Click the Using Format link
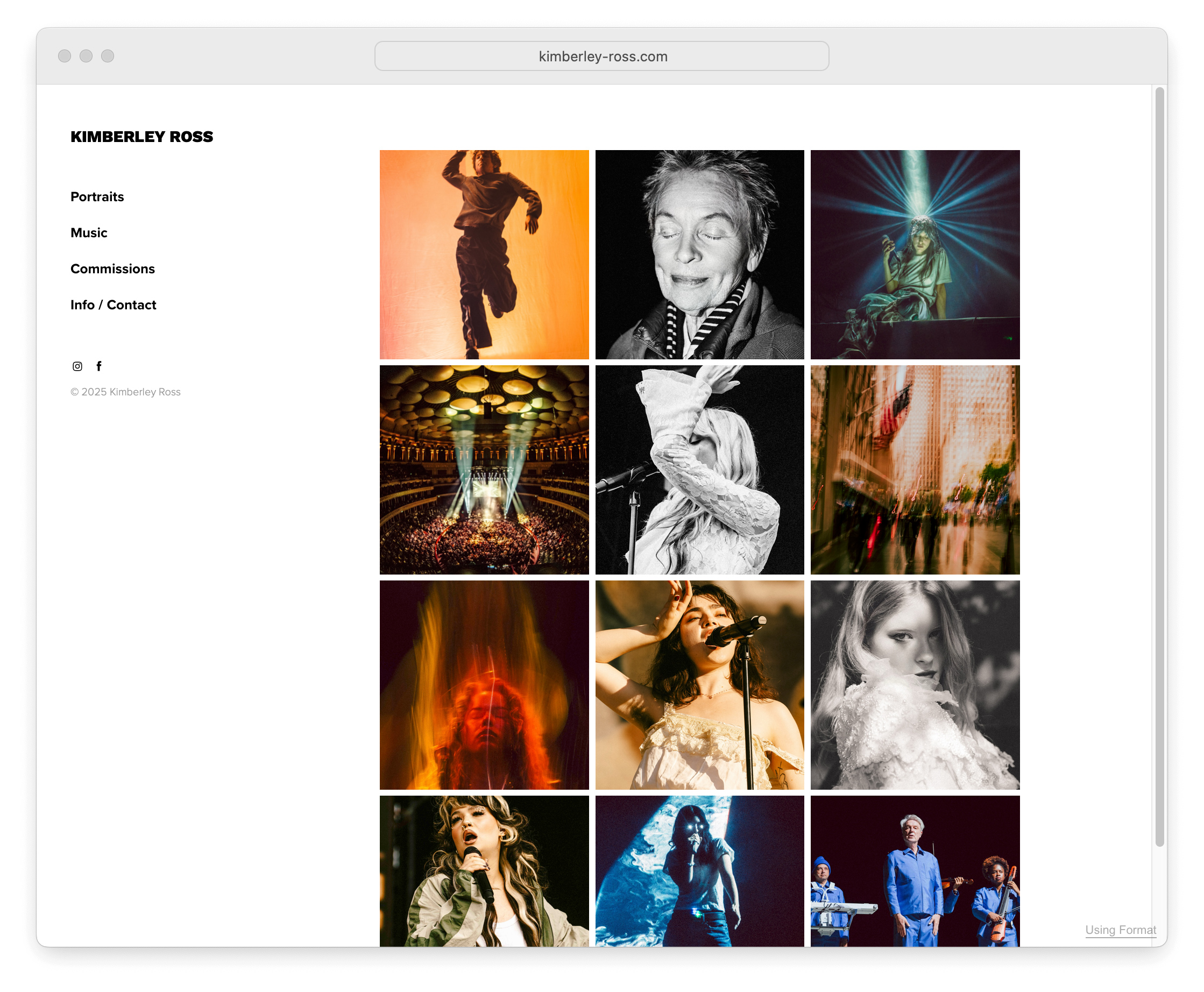Viewport: 1204px width, 992px height. click(x=1120, y=930)
